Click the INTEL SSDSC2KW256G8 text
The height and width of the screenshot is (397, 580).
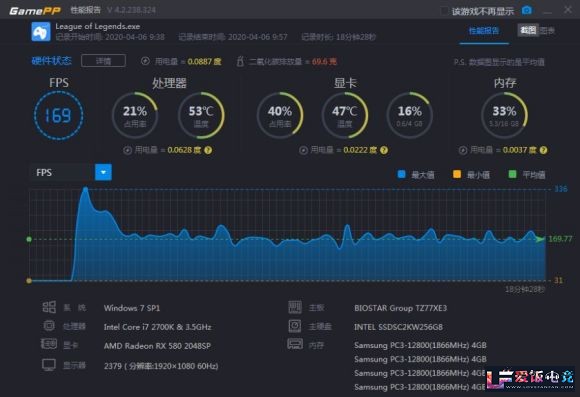pos(398,327)
